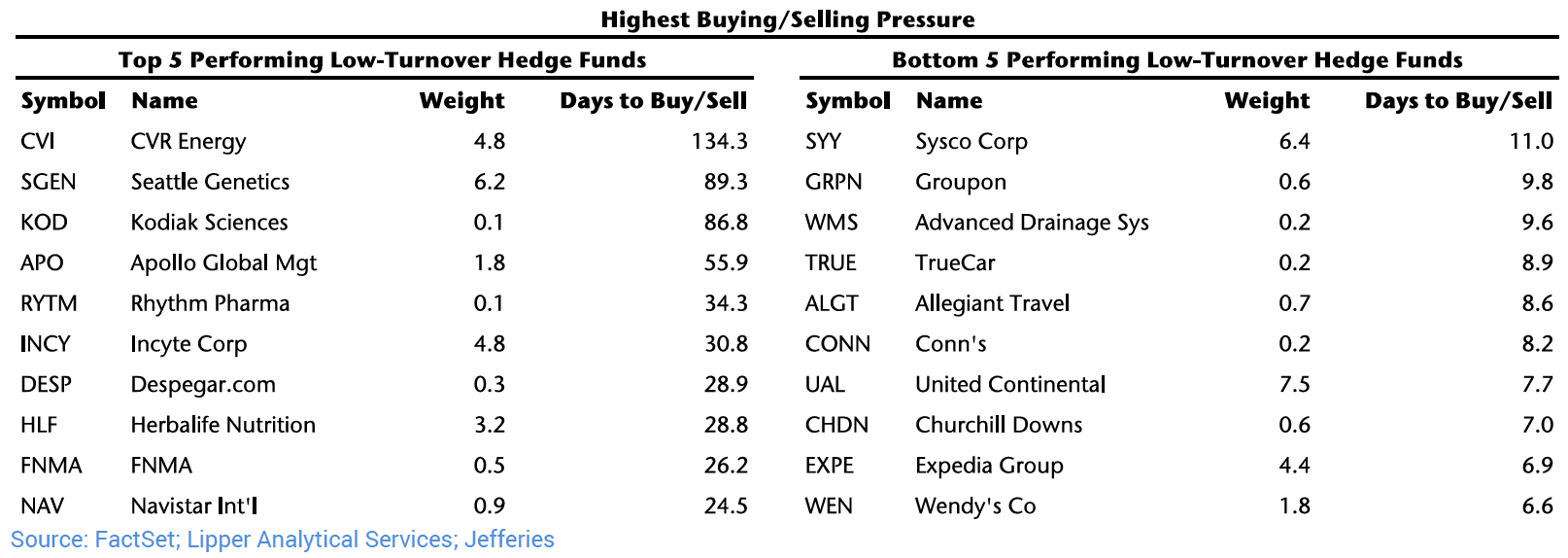The image size is (1568, 558).
Task: Click the Wendy's Co company name
Action: 975,506
